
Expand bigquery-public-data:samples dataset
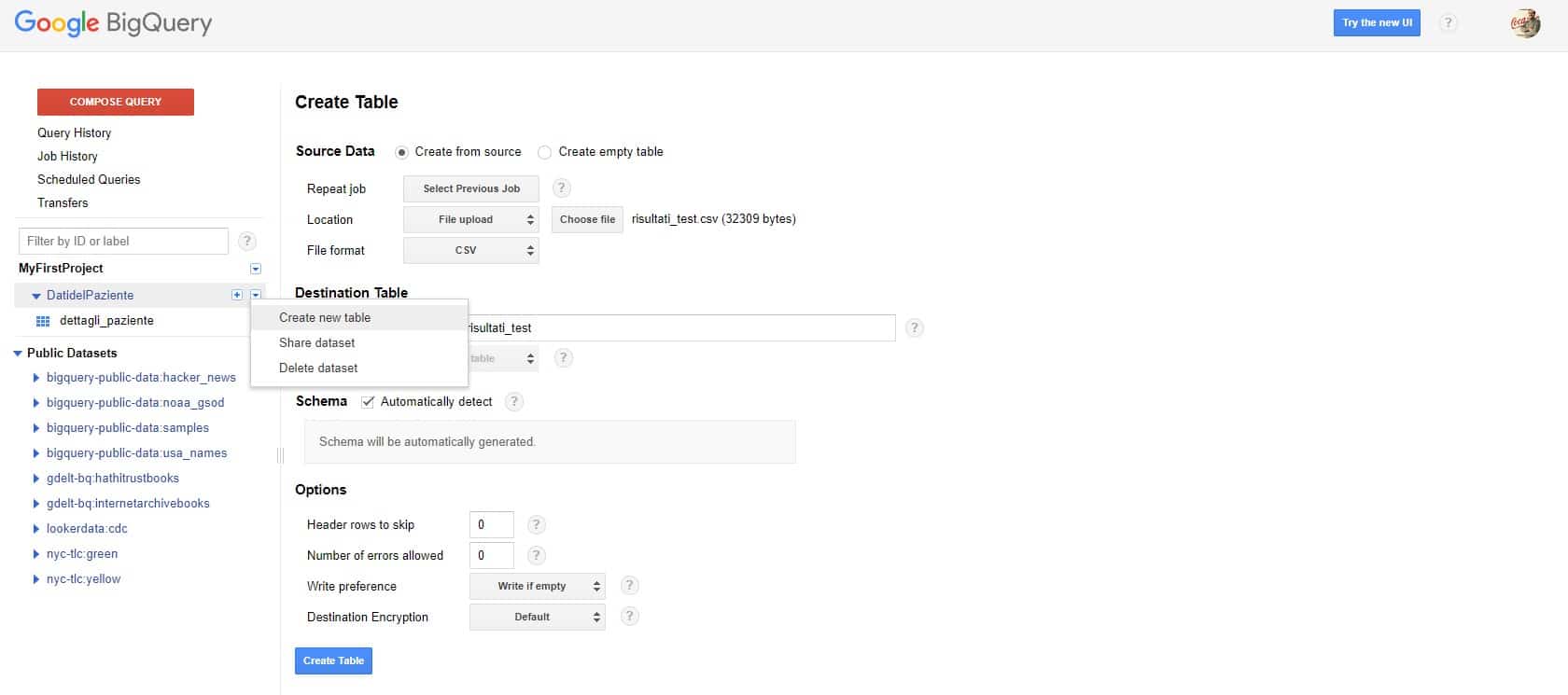[x=36, y=428]
